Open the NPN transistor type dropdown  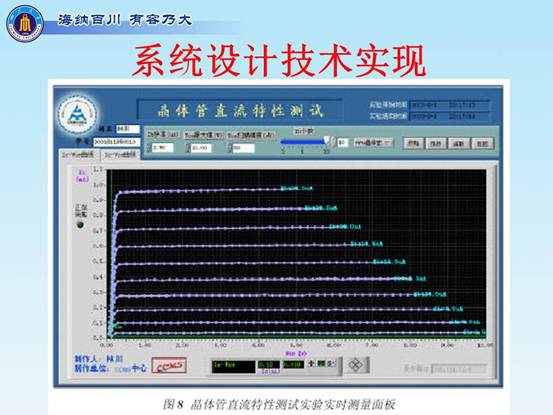[x=373, y=142]
